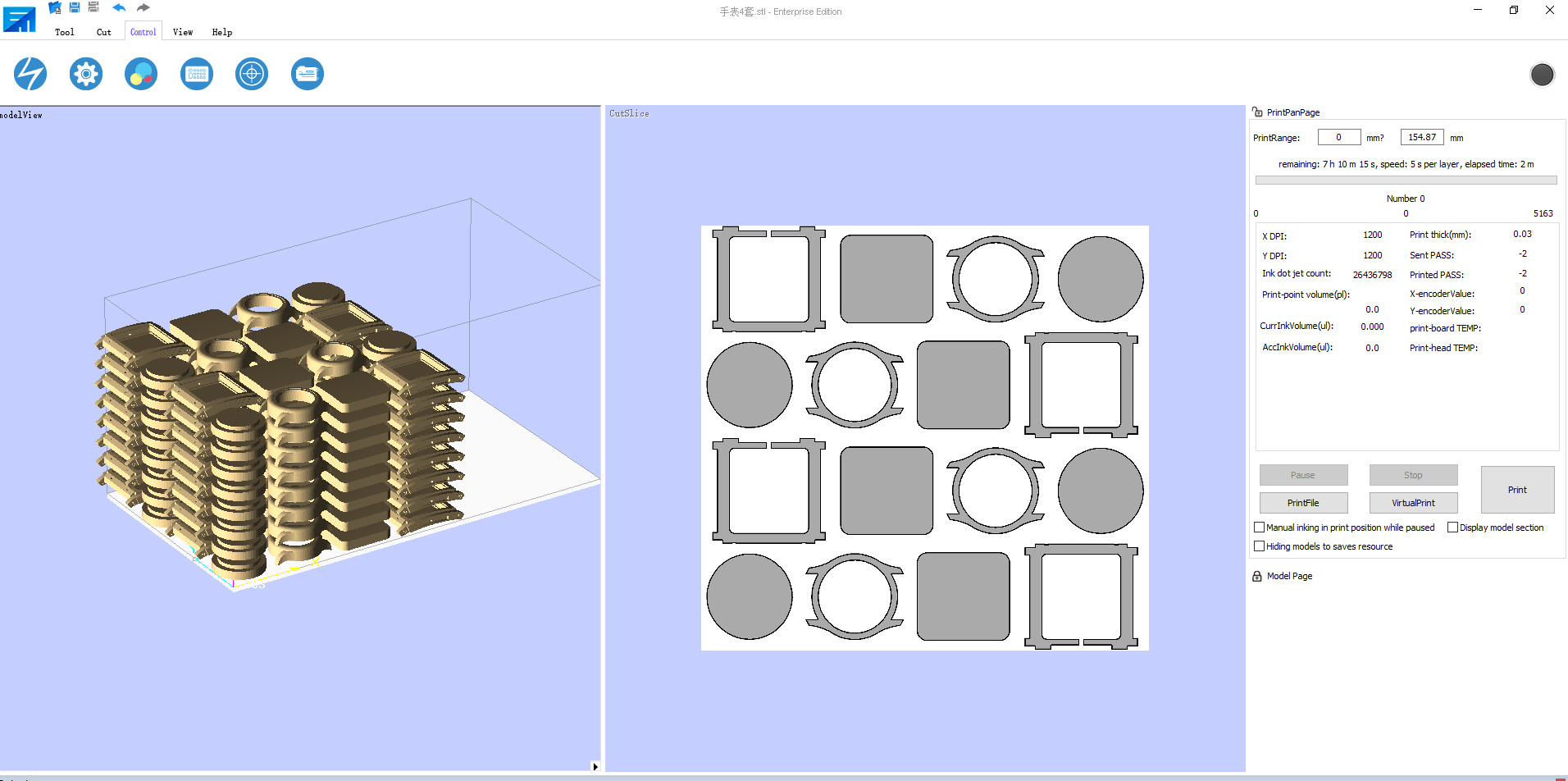Enable manual inking while paused checkbox
Viewport: 1568px width, 781px height.
[x=1260, y=528]
